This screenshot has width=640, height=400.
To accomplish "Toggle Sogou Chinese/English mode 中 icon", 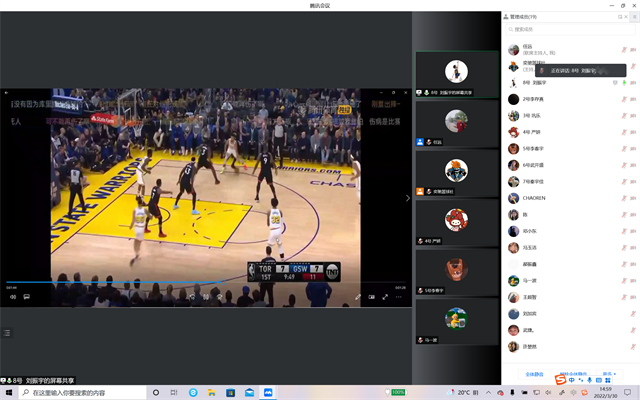I will [x=571, y=380].
